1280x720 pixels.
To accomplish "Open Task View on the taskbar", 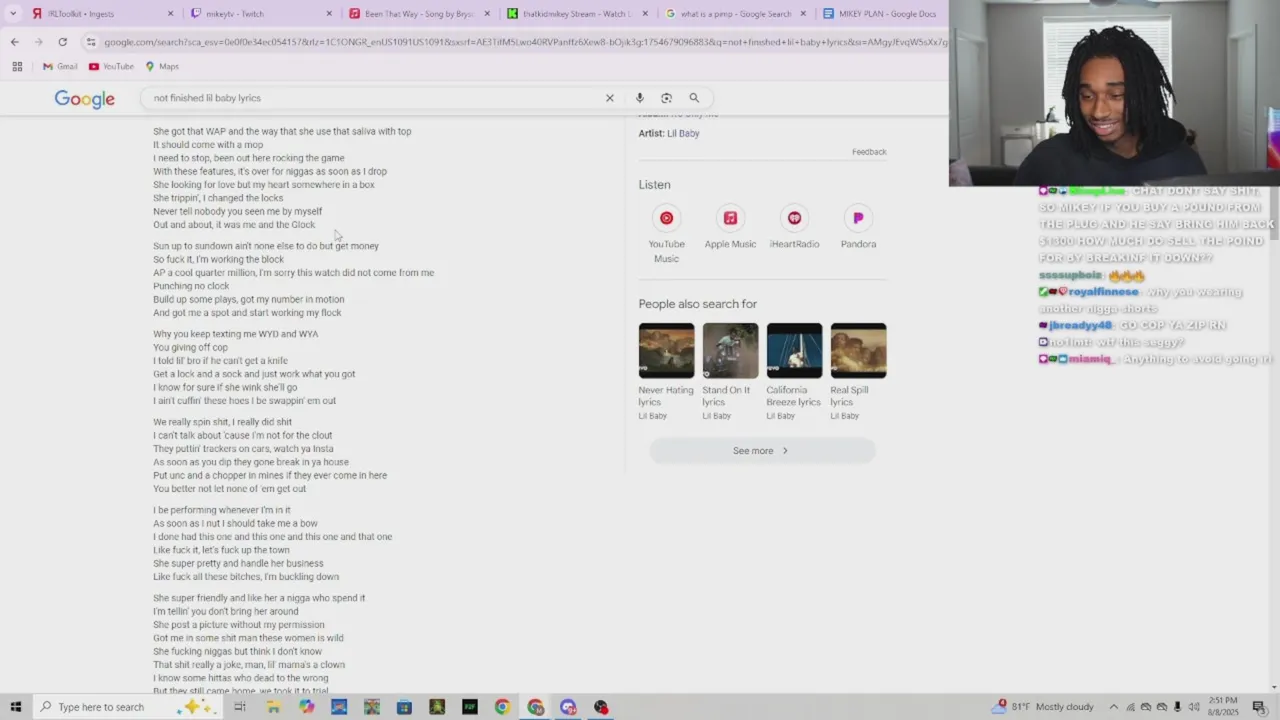I will [x=240, y=707].
